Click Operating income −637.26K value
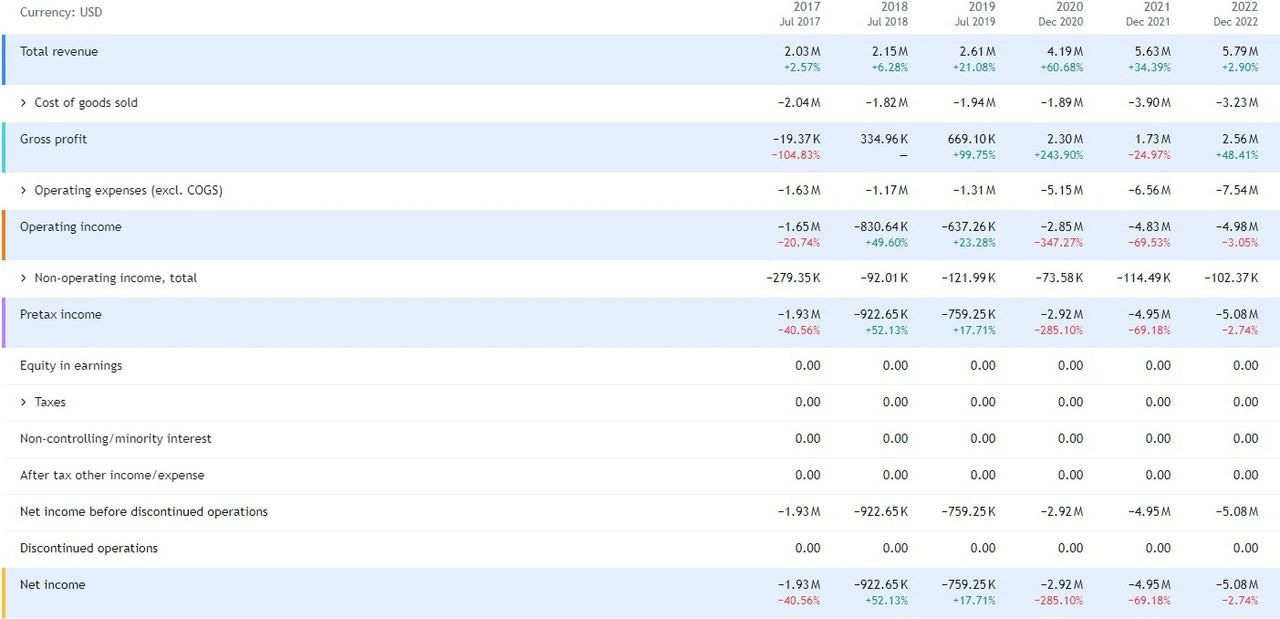The image size is (1280, 619). click(x=969, y=227)
